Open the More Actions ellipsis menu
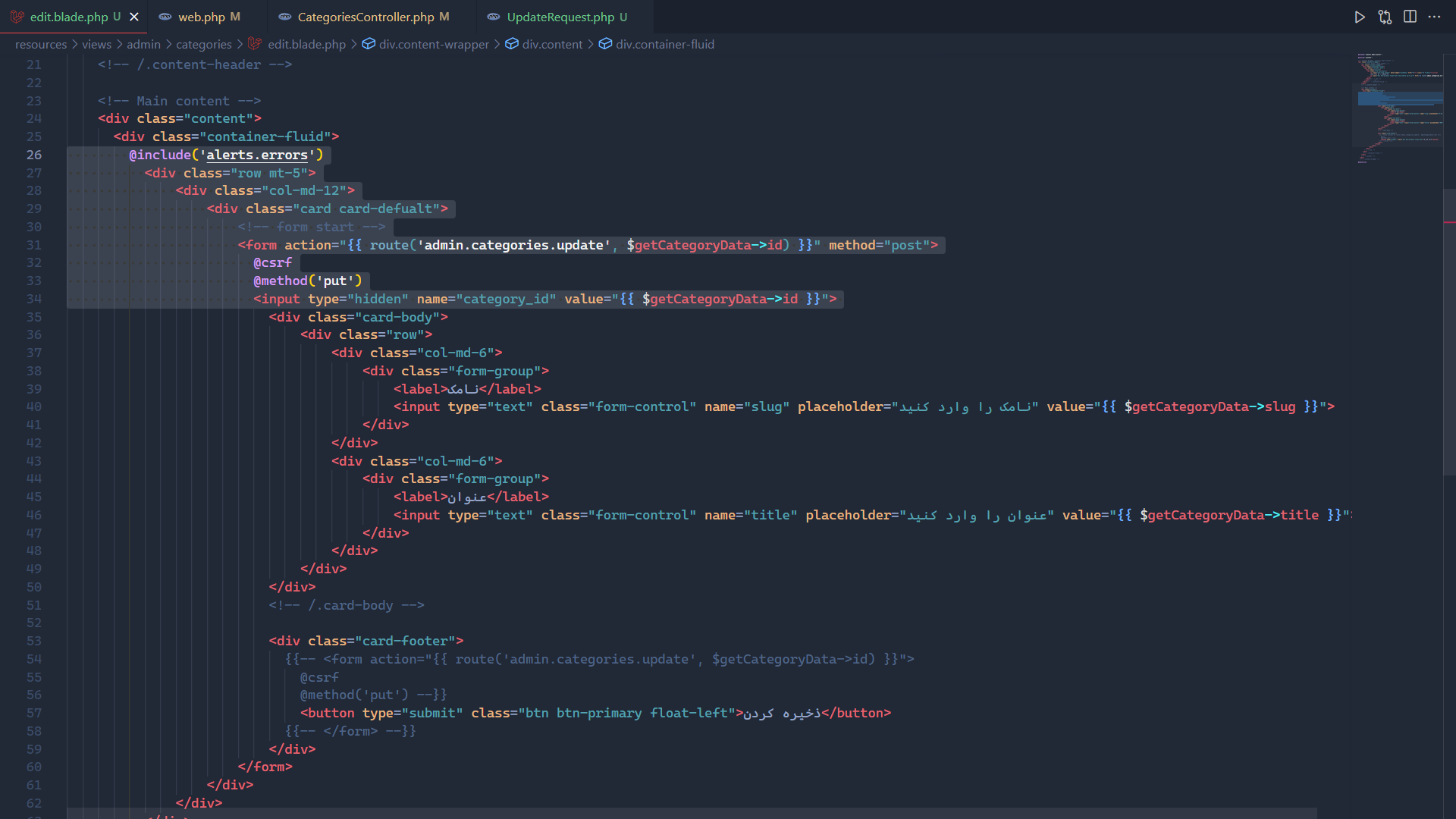Image resolution: width=1456 pixels, height=819 pixels. point(1434,17)
